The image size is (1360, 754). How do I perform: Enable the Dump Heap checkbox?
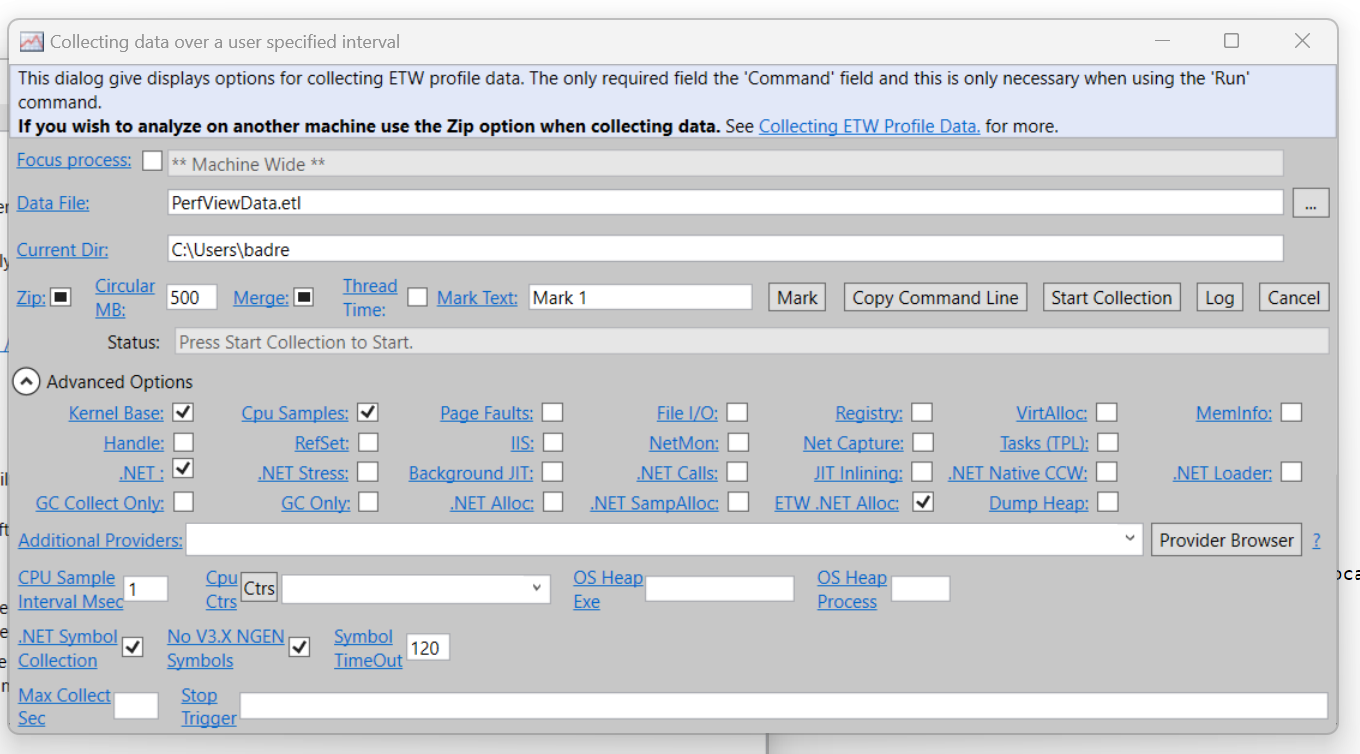(x=1107, y=502)
